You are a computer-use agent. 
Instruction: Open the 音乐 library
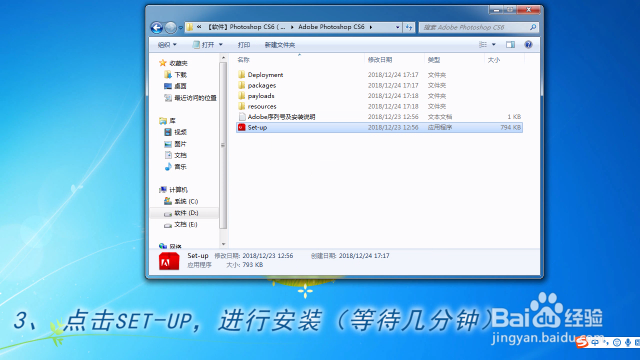180,167
